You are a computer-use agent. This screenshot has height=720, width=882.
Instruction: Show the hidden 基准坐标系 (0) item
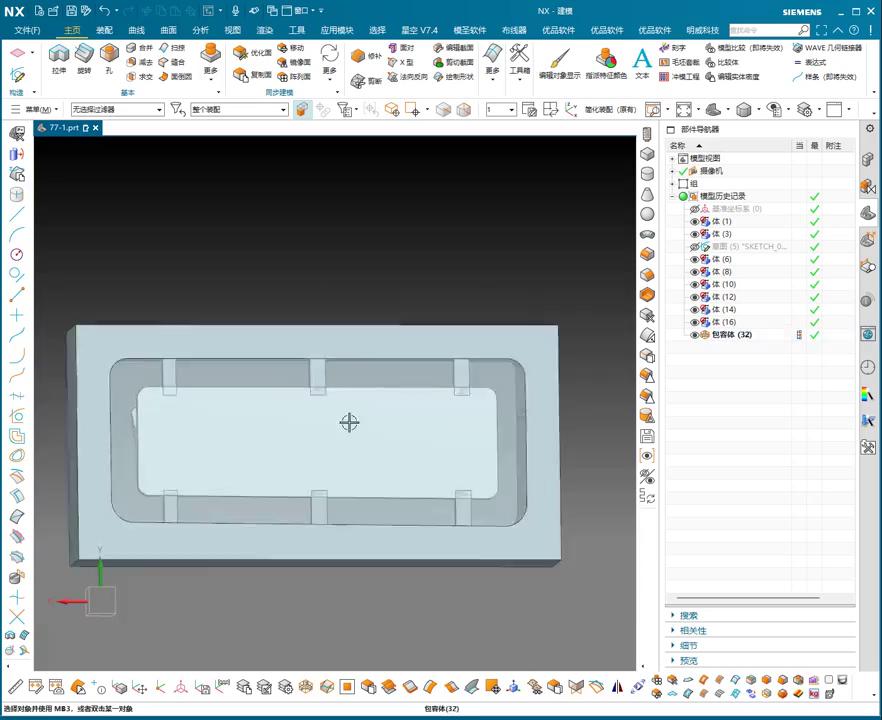tap(695, 209)
